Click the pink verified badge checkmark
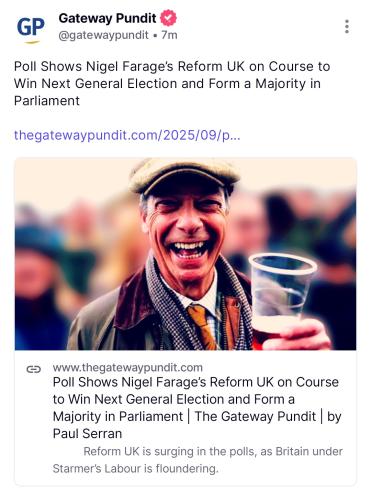The width and height of the screenshot is (371, 500). [x=169, y=18]
